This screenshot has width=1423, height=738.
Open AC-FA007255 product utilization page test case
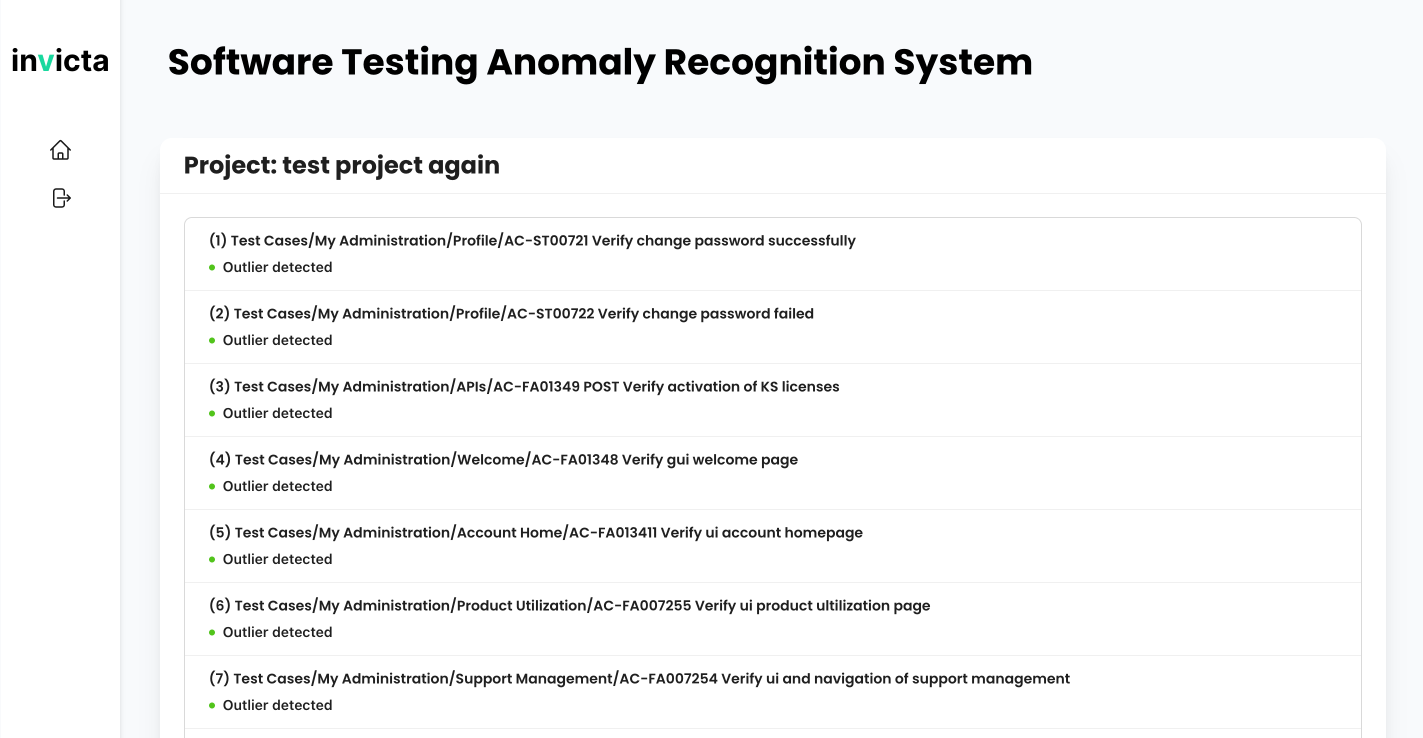570,606
